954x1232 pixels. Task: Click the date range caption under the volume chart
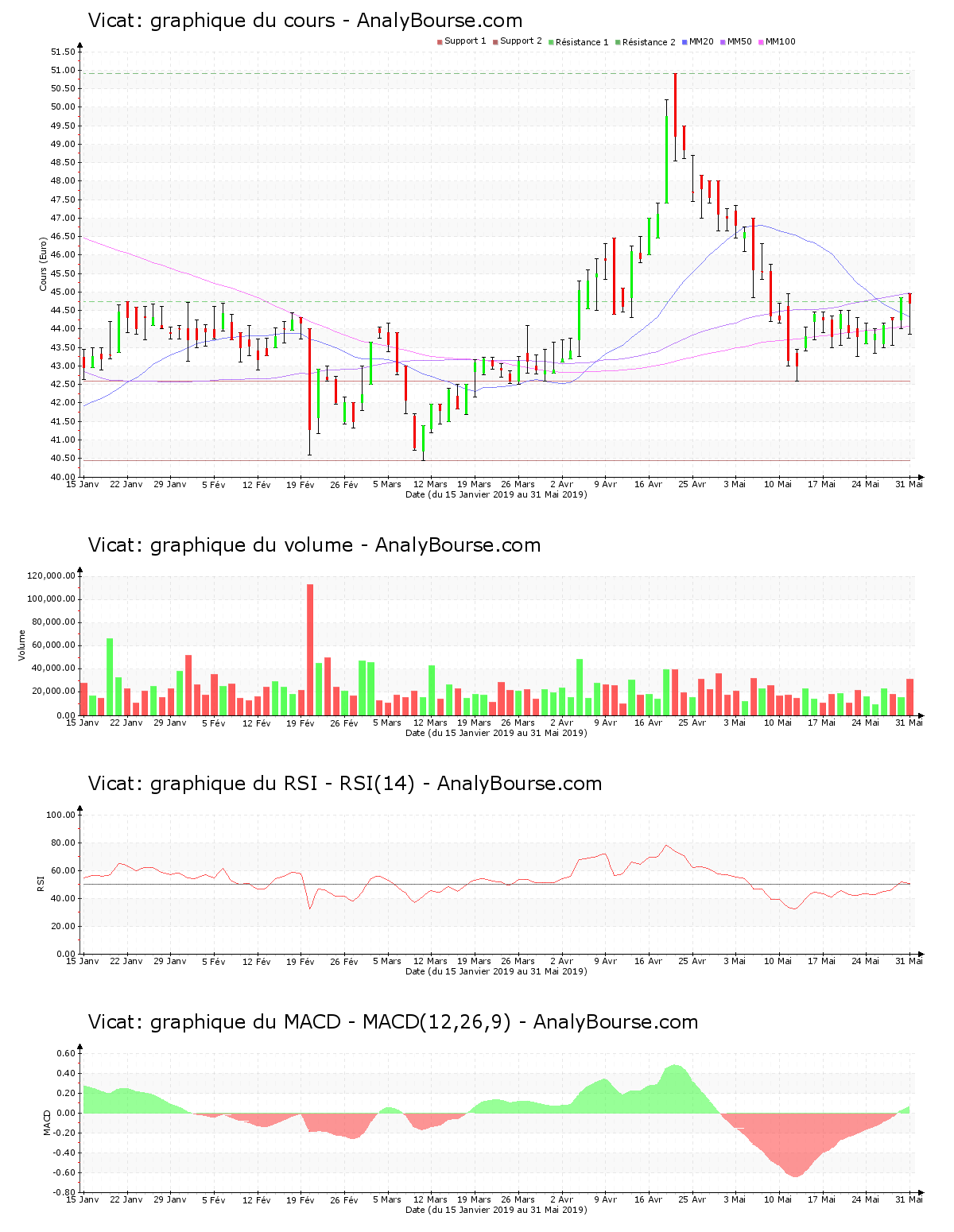click(x=496, y=733)
